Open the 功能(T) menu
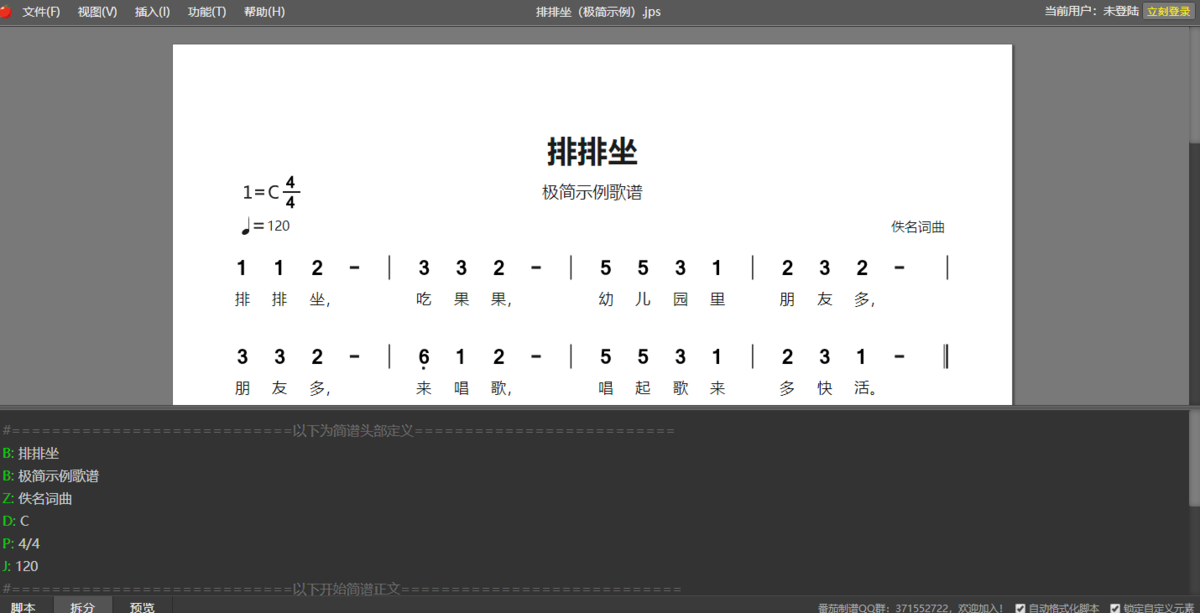 (207, 12)
